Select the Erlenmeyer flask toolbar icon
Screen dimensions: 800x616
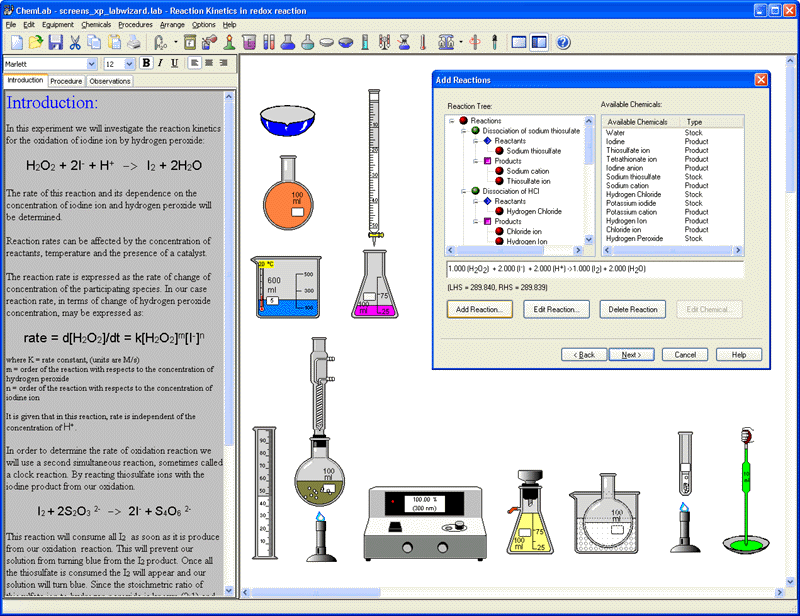[286, 42]
